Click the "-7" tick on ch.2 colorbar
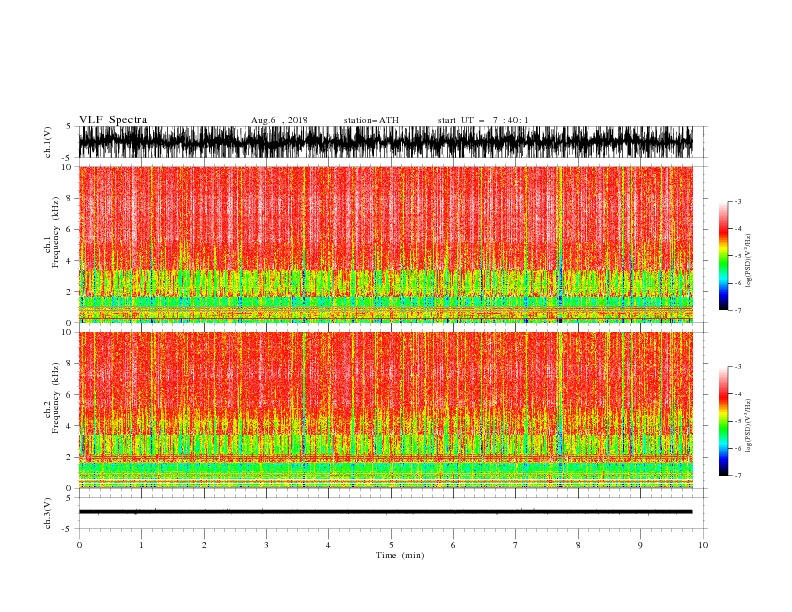 coord(737,475)
